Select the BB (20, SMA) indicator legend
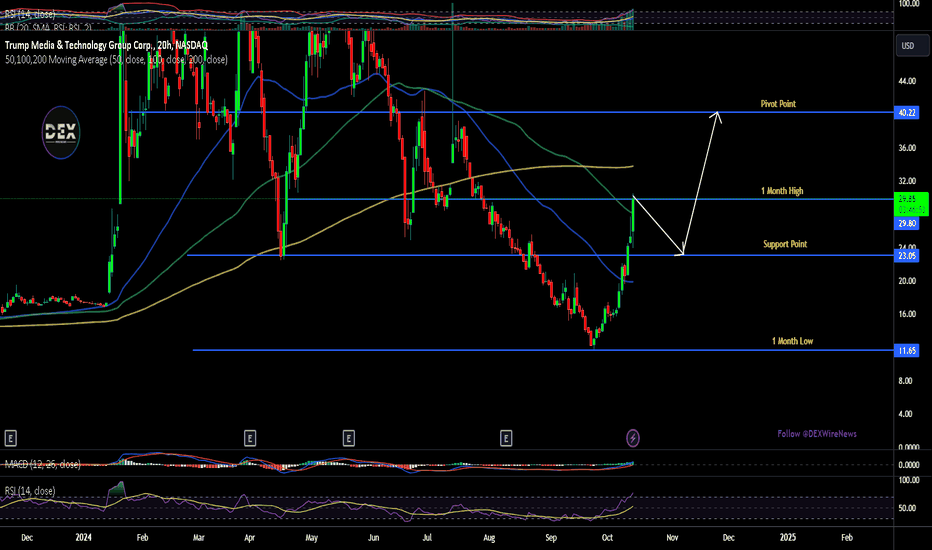This screenshot has height=550, width=932. coord(48,27)
